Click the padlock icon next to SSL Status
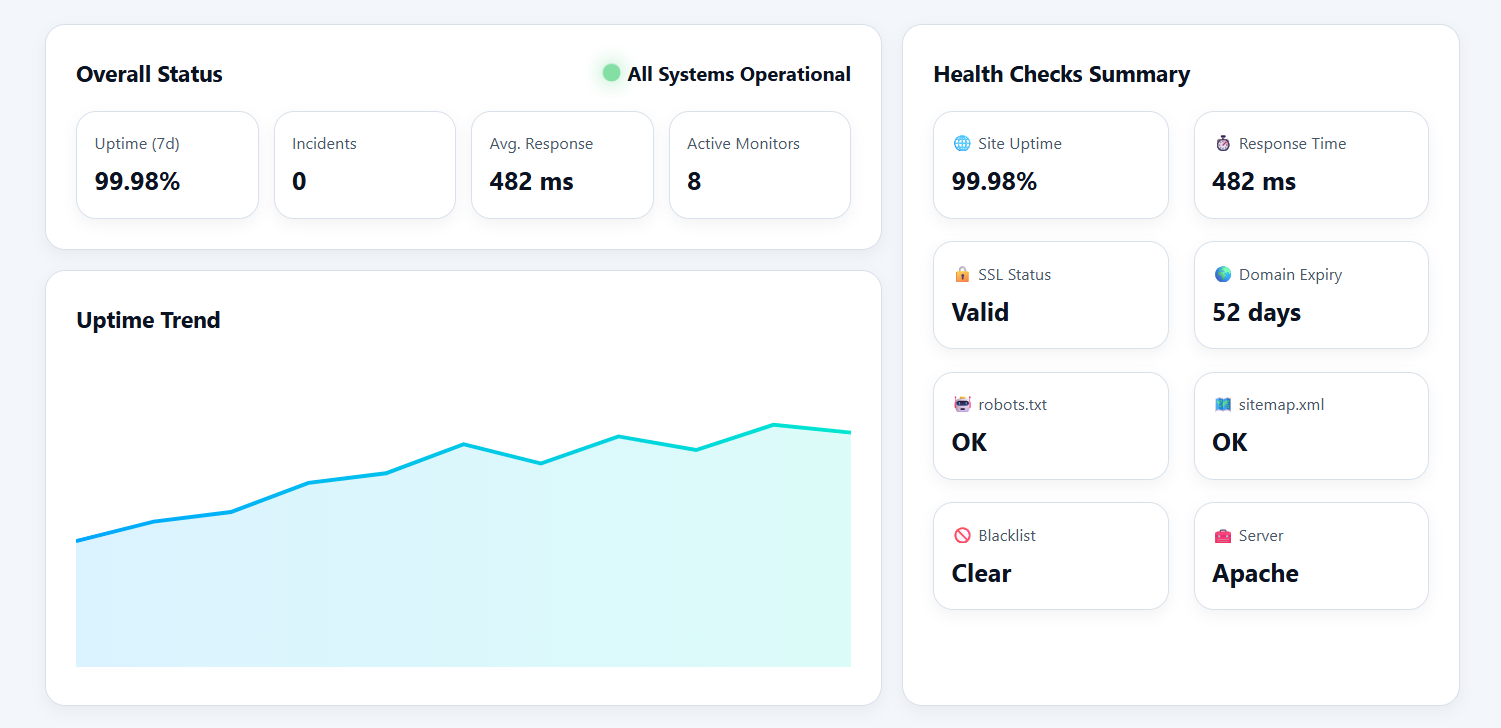 coord(962,273)
